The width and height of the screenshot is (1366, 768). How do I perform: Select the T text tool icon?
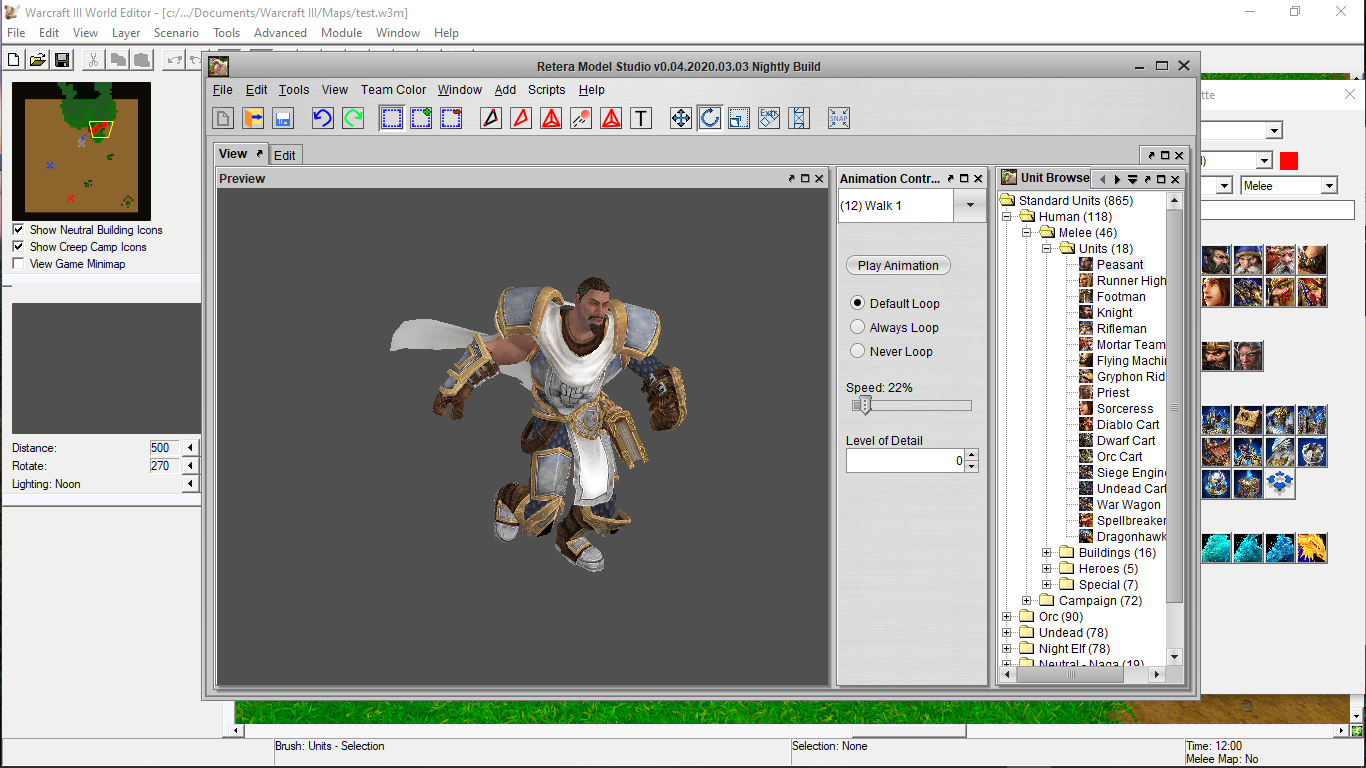[x=641, y=118]
